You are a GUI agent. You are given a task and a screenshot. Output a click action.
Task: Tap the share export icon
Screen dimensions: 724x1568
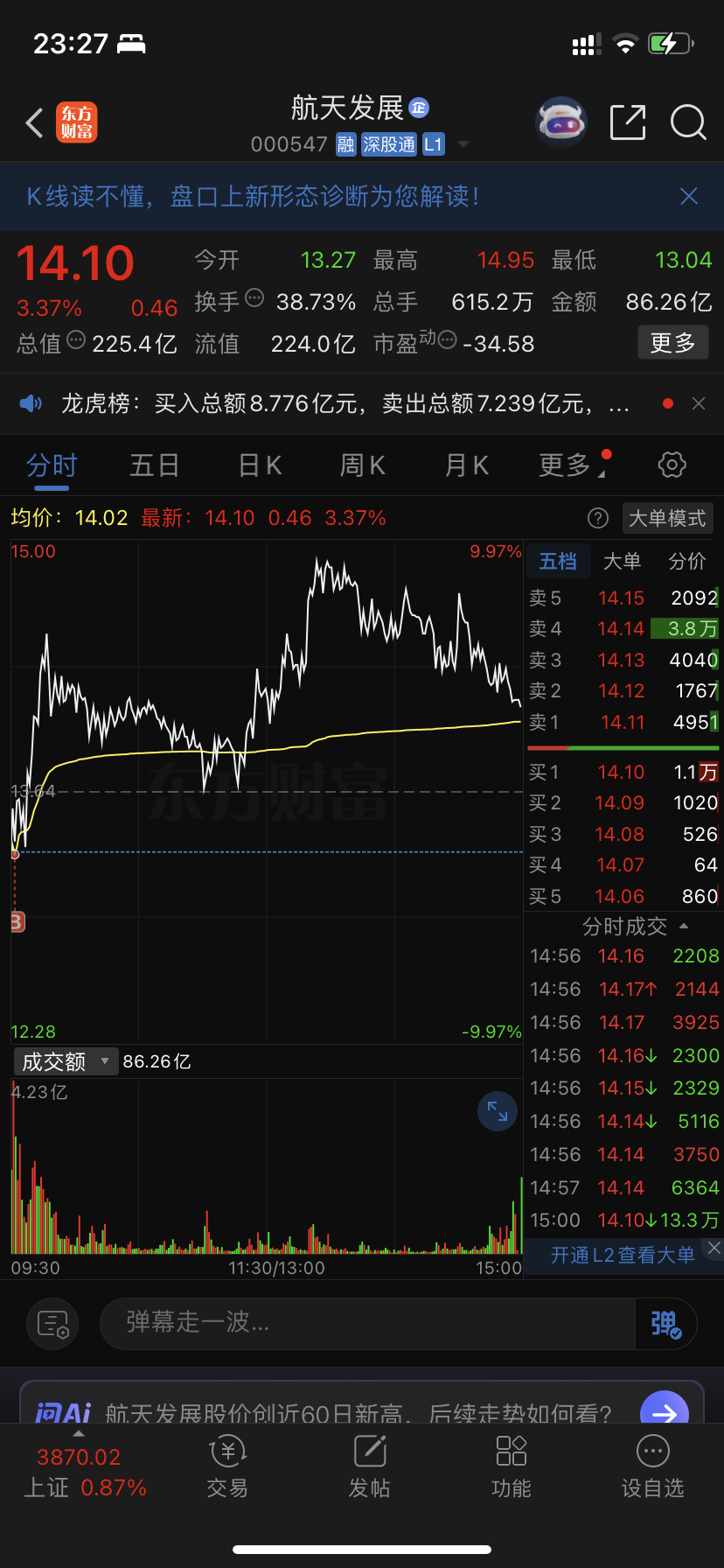(x=627, y=122)
